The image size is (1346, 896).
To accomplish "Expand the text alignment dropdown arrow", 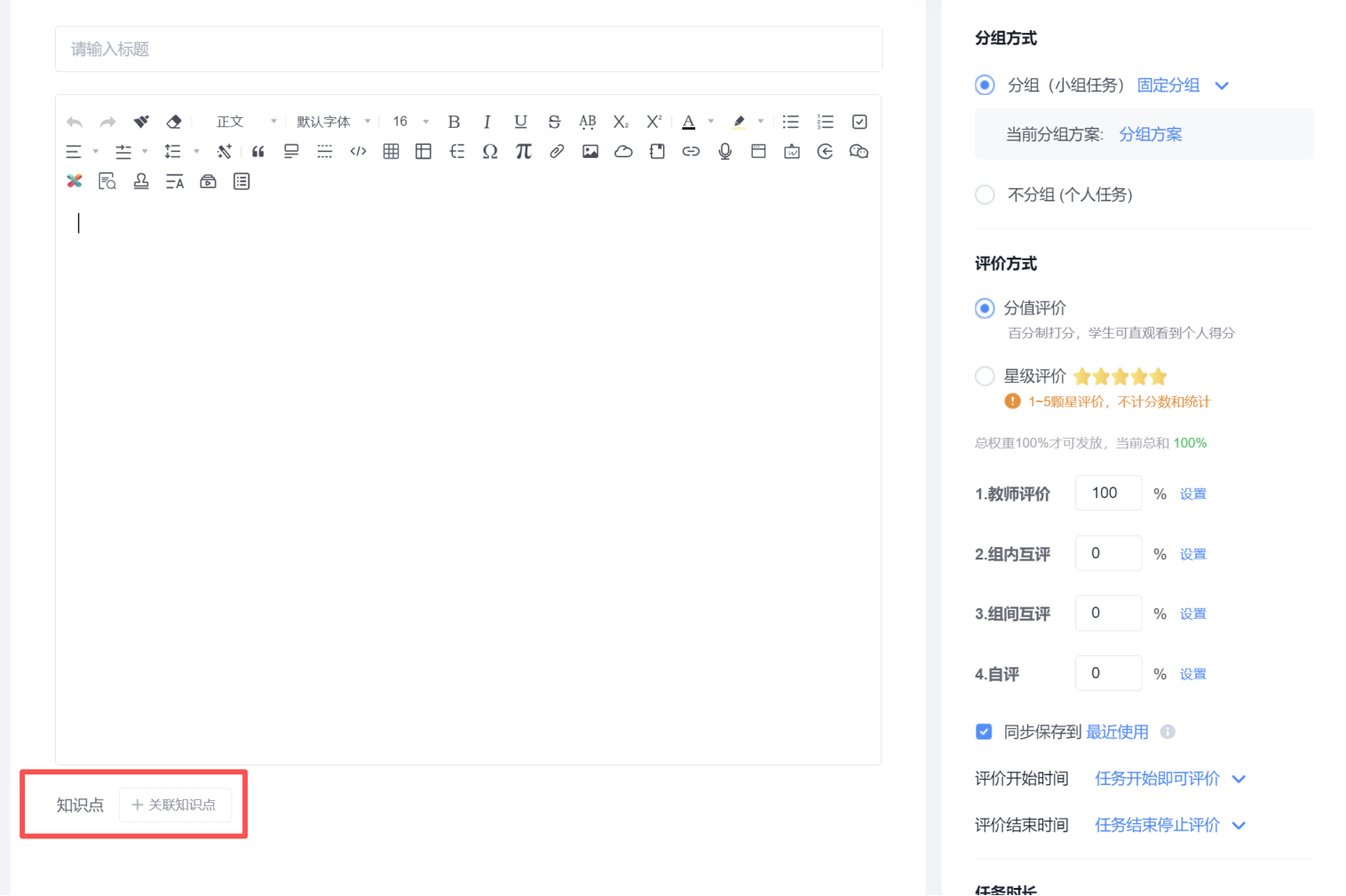I will click(96, 152).
